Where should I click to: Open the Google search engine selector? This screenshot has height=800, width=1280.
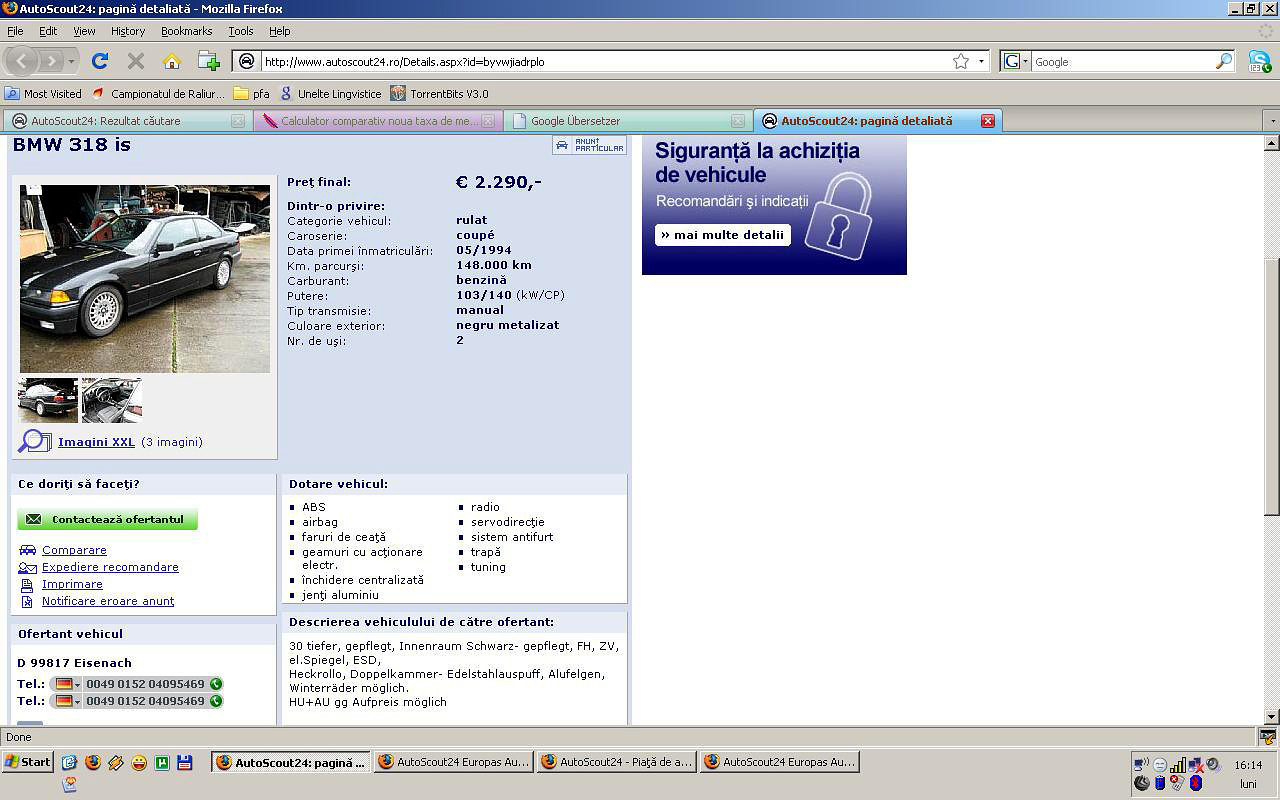pos(1015,61)
